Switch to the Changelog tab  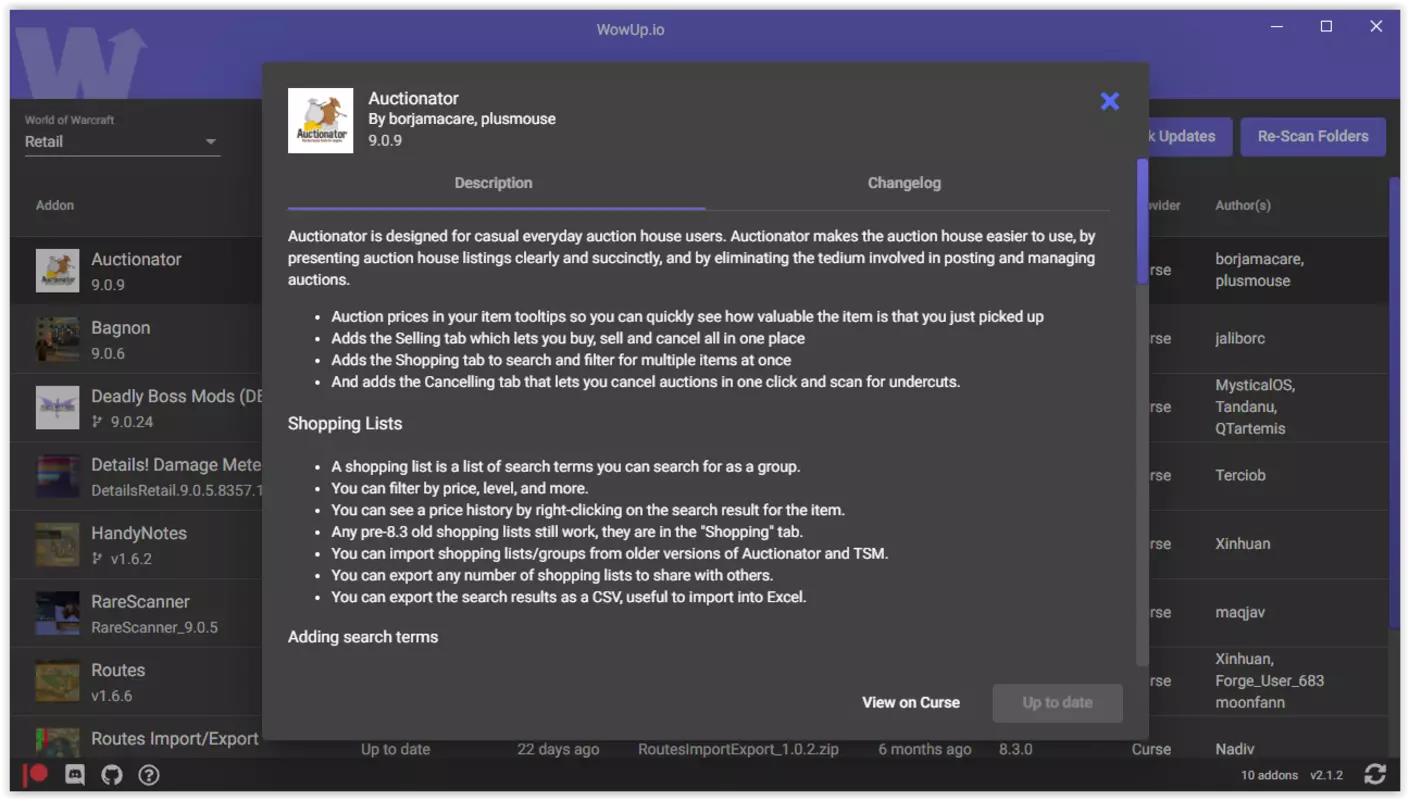(x=904, y=183)
